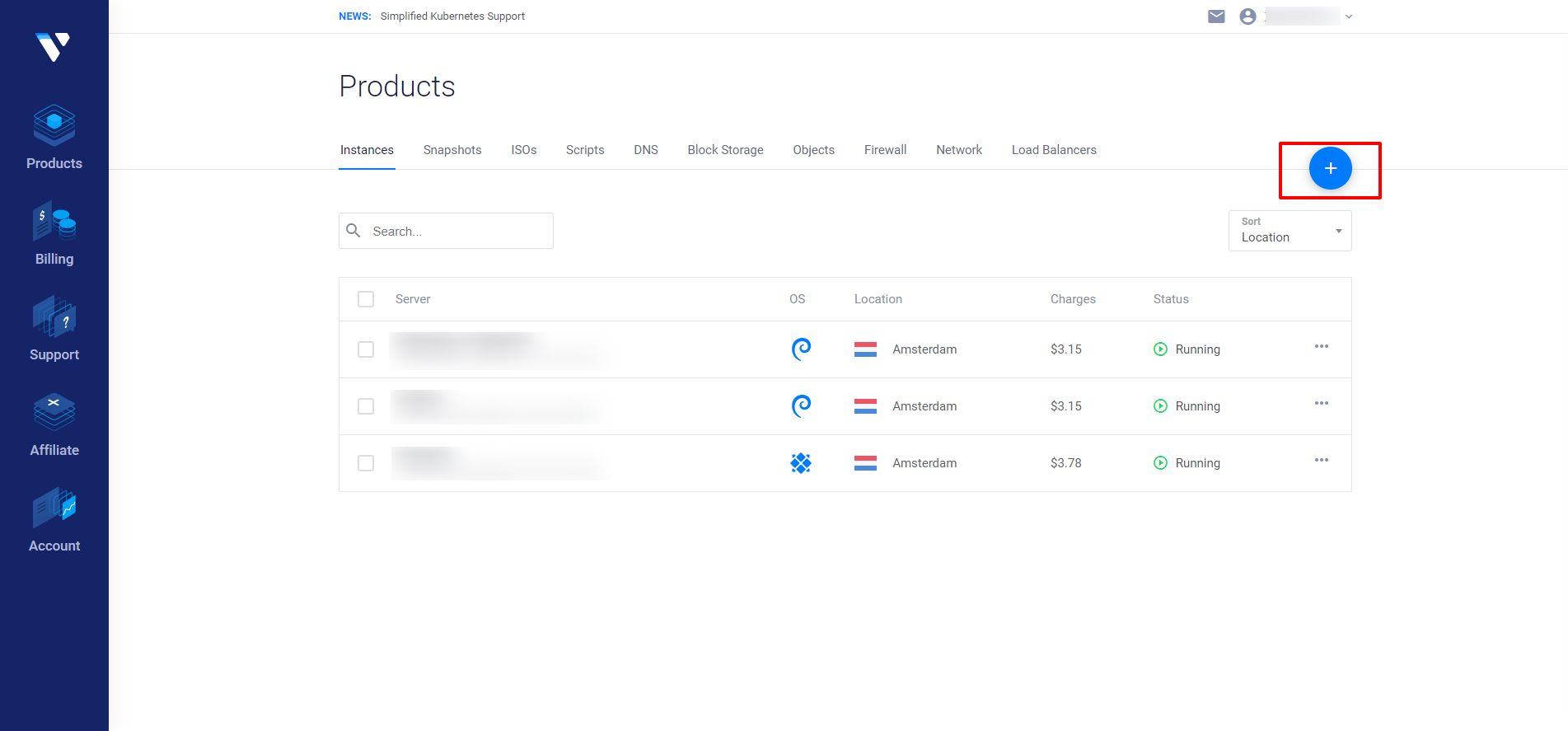Click into the Search input field
This screenshot has height=731, width=1568.
[446, 231]
